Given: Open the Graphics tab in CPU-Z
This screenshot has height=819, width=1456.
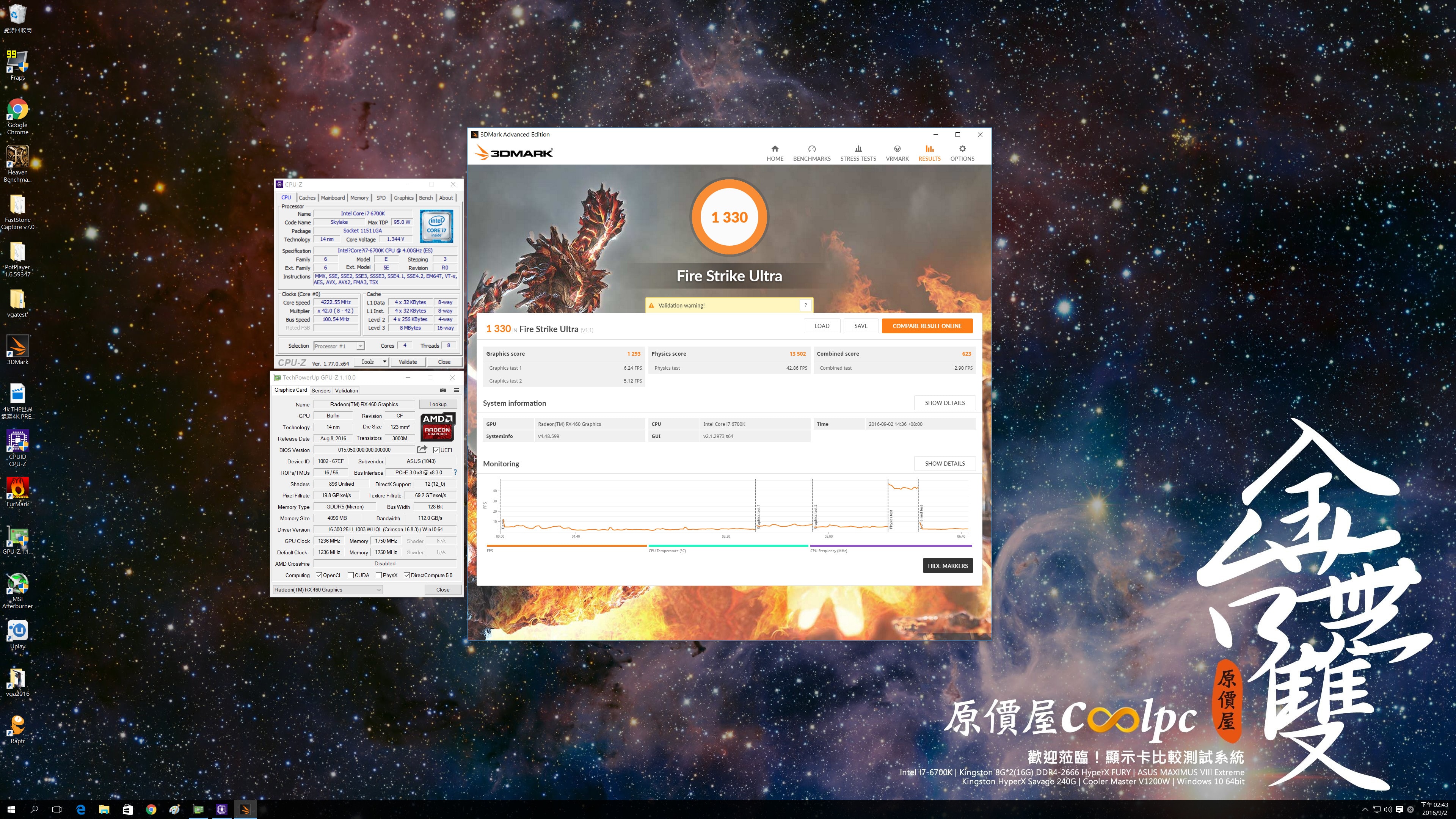Looking at the screenshot, I should [403, 198].
